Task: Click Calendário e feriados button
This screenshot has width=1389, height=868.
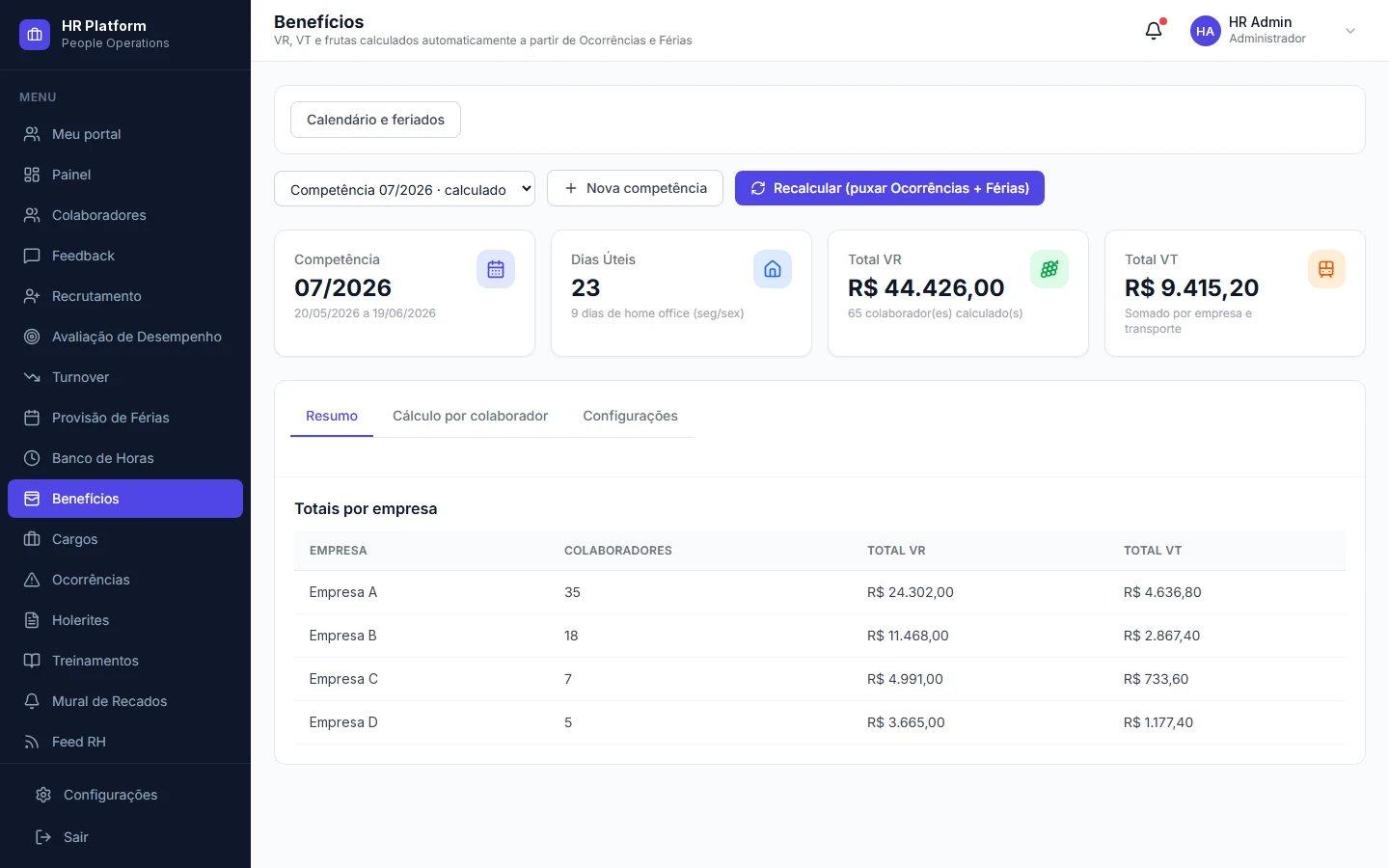Action: click(375, 120)
